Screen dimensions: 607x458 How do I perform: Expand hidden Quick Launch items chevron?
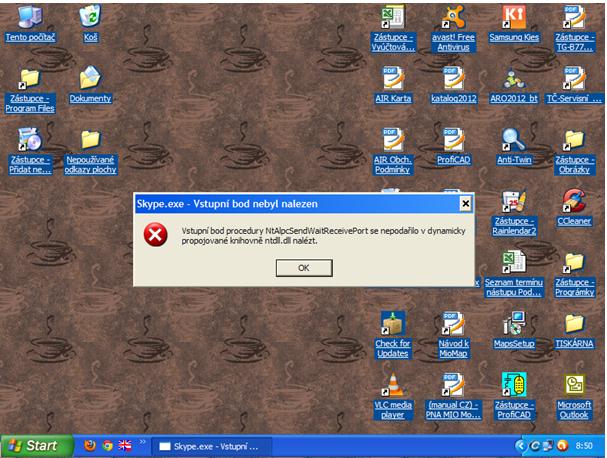tap(141, 443)
